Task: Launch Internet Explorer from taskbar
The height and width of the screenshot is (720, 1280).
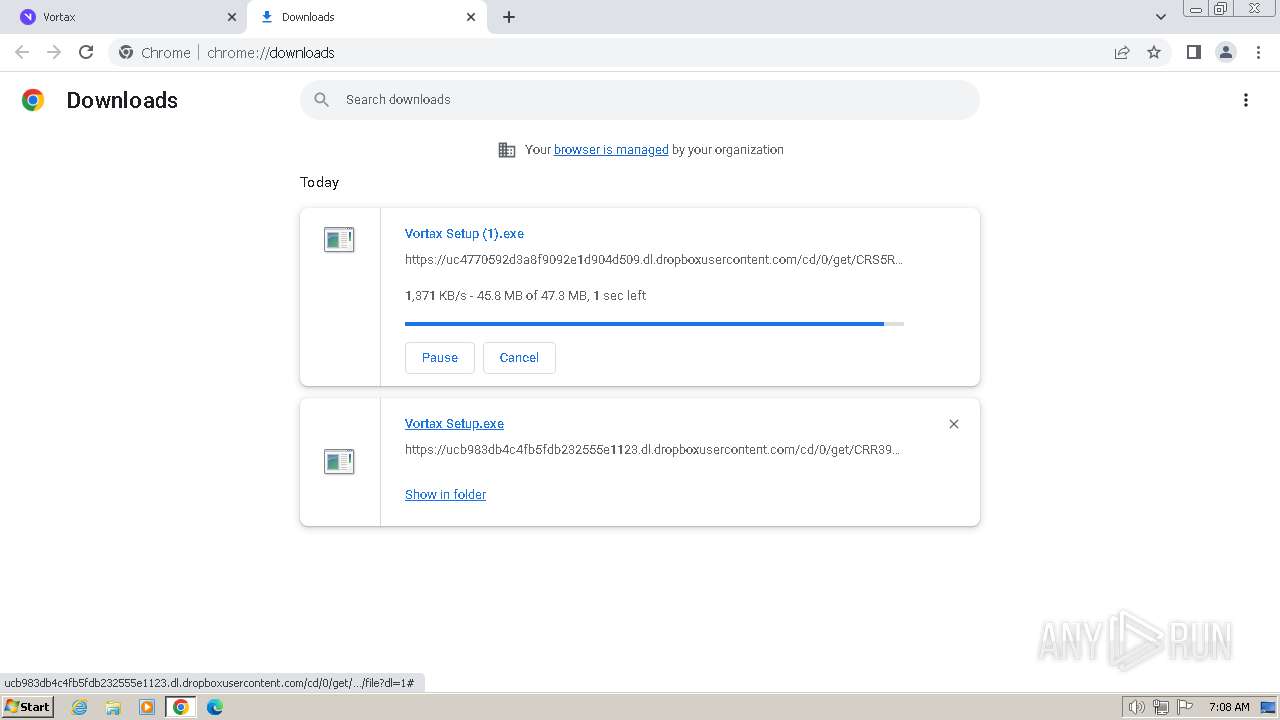Action: (80, 707)
